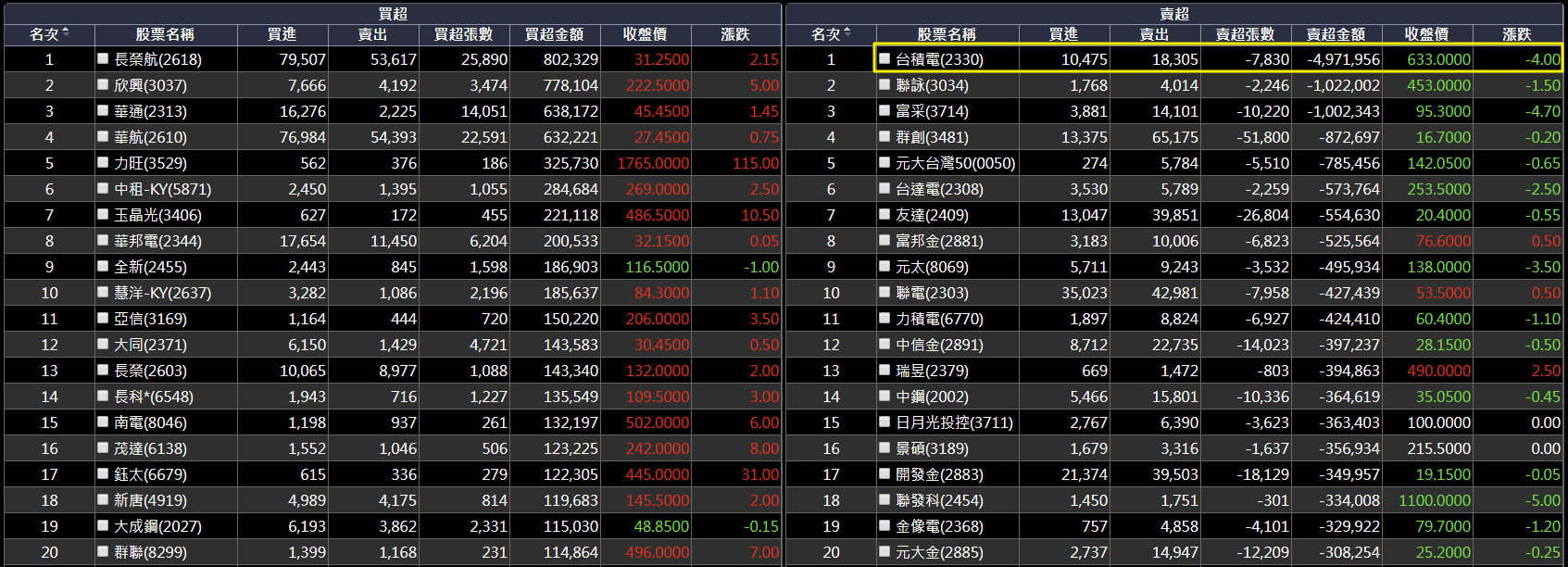The height and width of the screenshot is (567, 1568).
Task: Toggle the checkbox beside 玉晶光(3406)
Action: click(x=103, y=214)
